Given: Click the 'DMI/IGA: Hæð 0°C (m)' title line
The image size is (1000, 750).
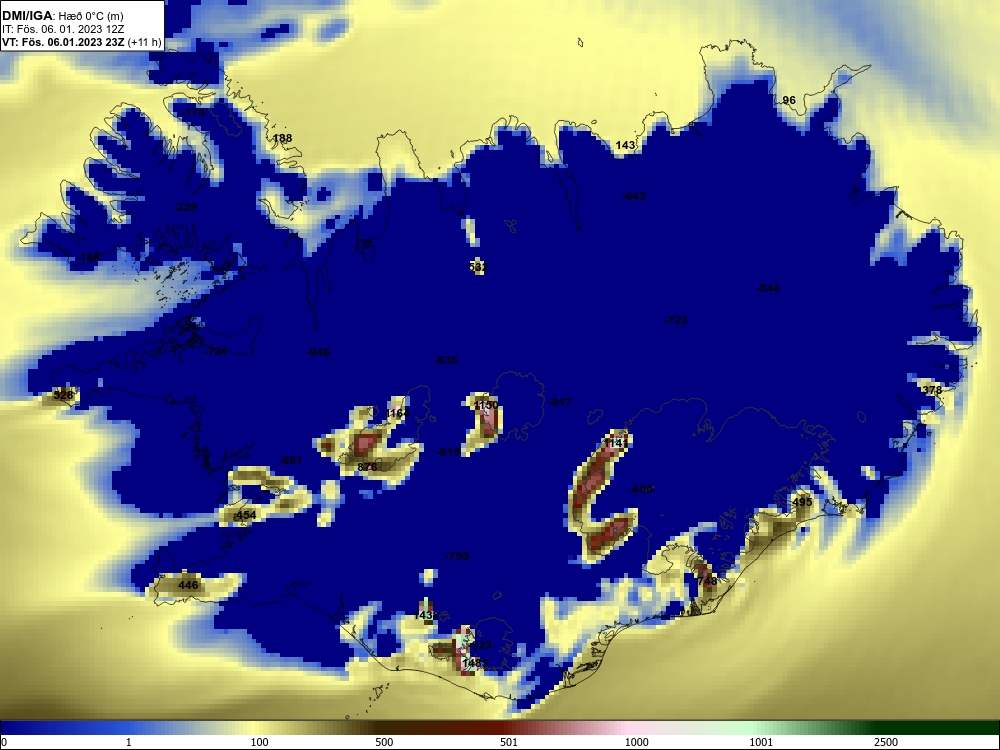Looking at the screenshot, I should click(63, 16).
